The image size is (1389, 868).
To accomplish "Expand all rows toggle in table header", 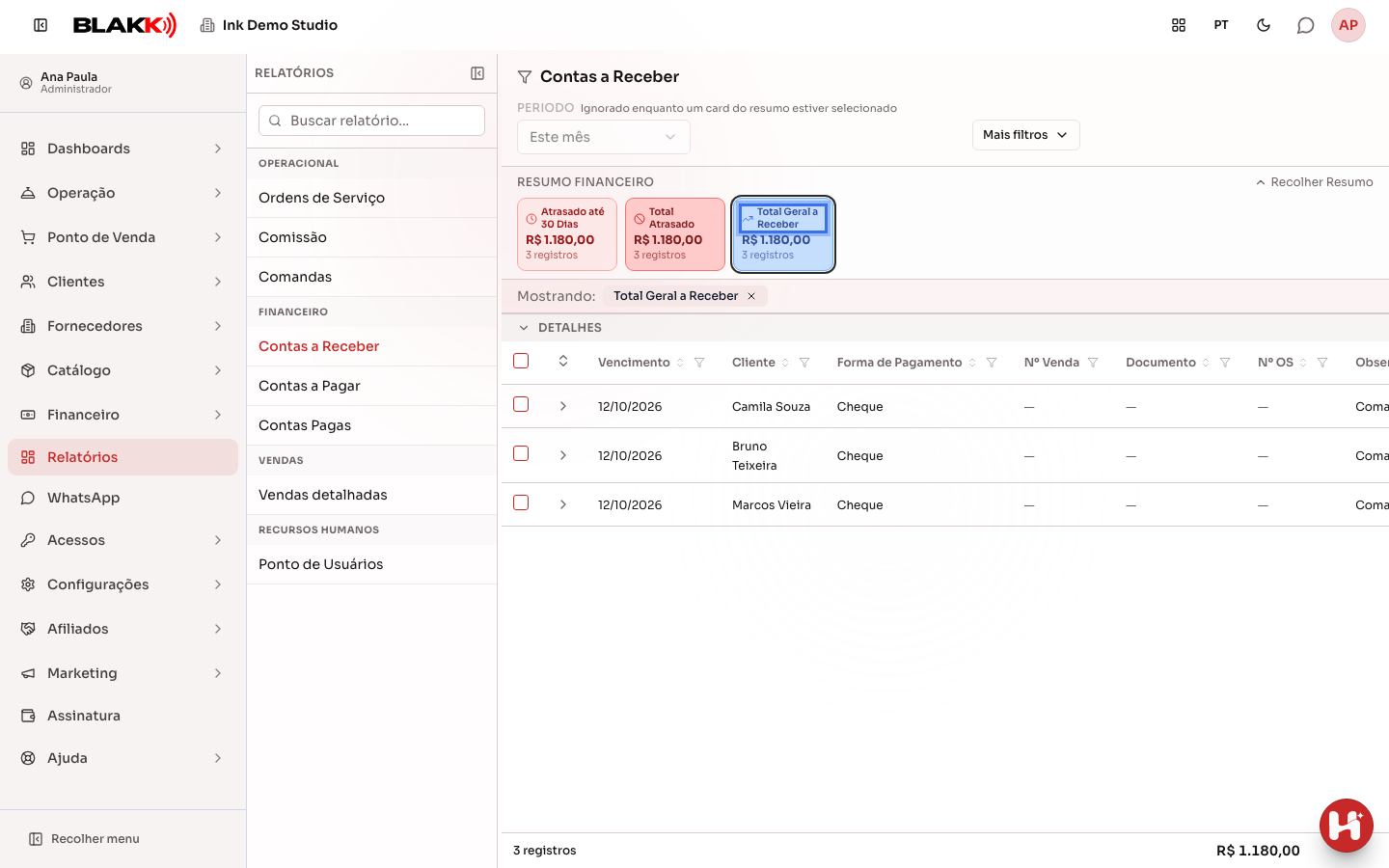I will click(563, 361).
